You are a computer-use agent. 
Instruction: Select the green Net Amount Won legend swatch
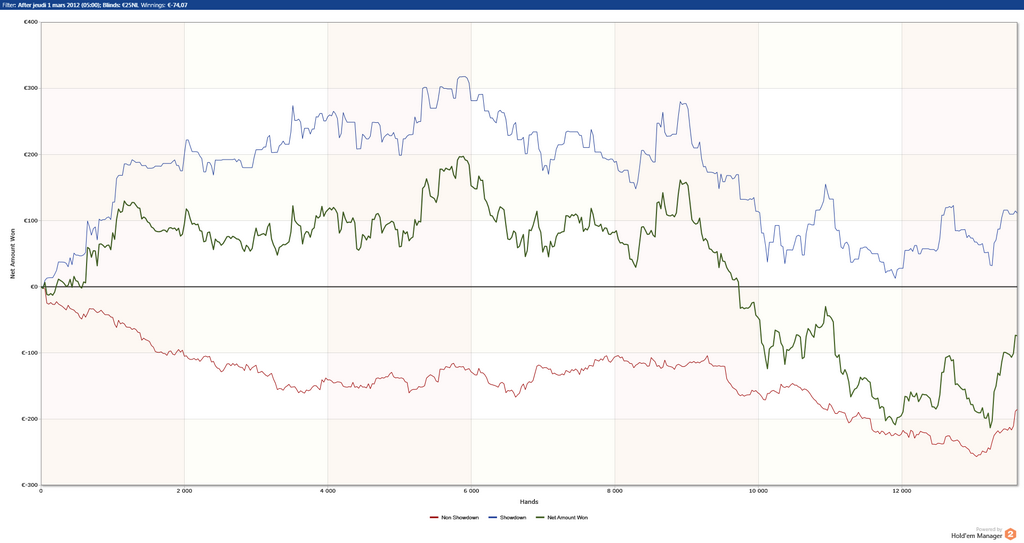[x=539, y=518]
